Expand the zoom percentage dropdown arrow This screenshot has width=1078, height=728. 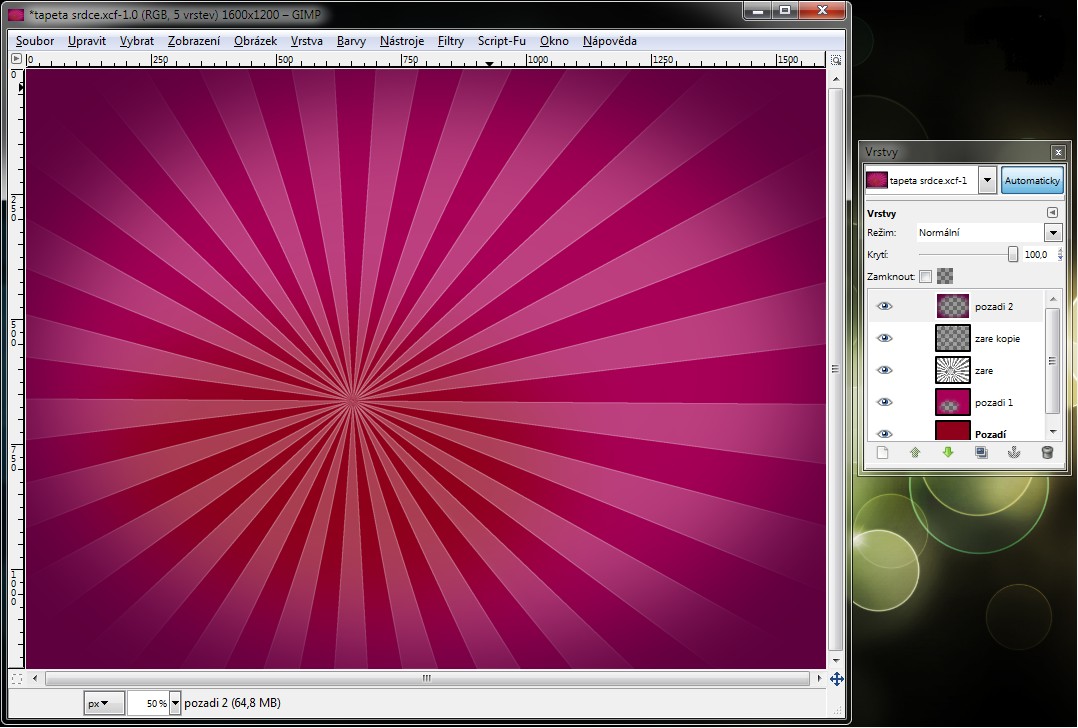pos(175,703)
